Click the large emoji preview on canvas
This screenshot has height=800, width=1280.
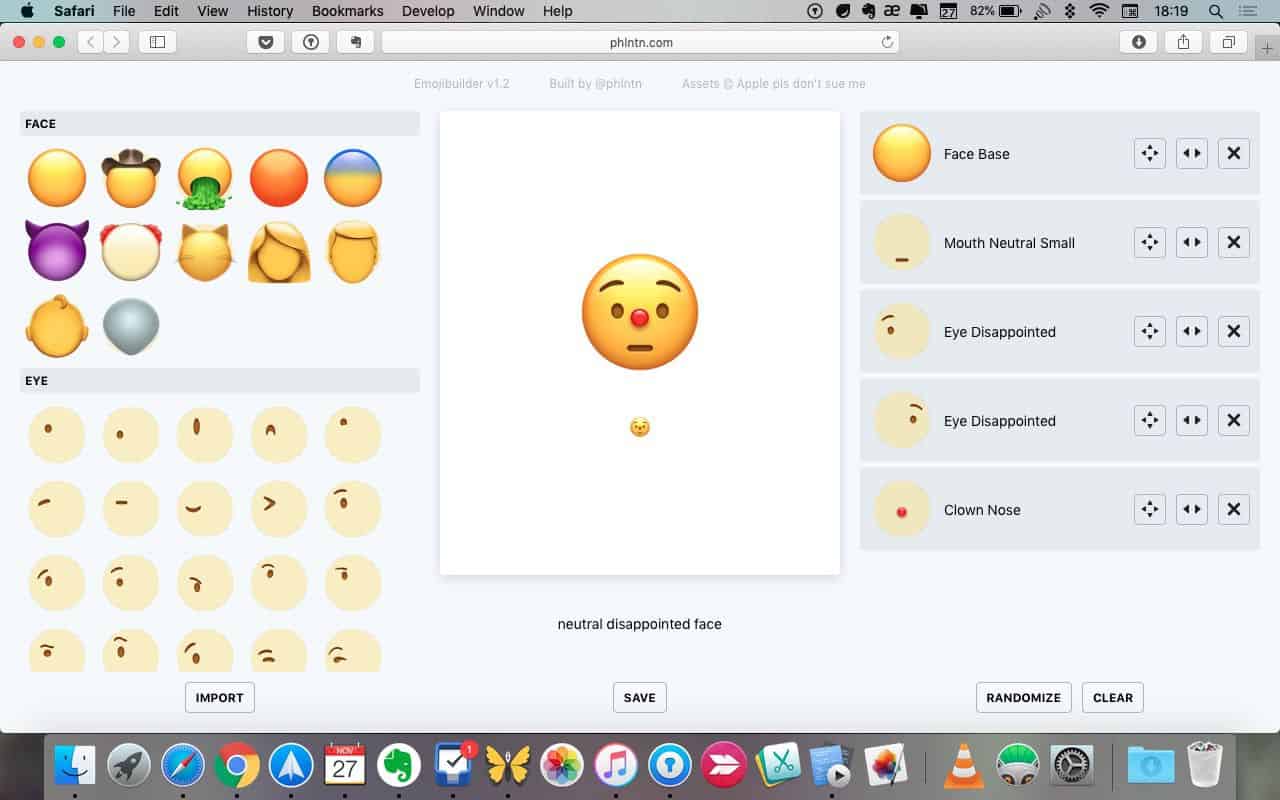pos(640,311)
